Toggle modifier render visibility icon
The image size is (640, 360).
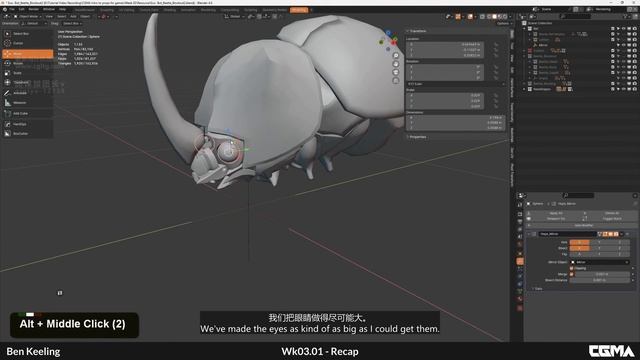pyautogui.click(x=616, y=234)
